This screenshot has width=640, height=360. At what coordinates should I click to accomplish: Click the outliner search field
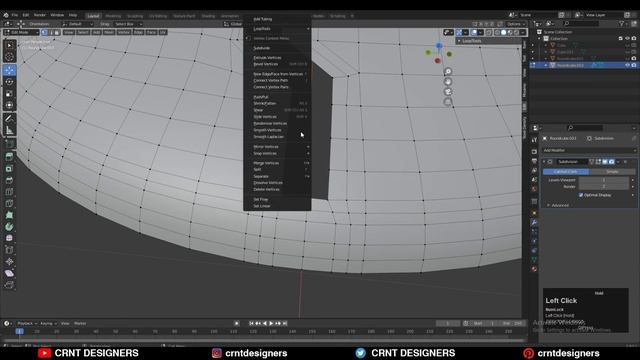click(x=581, y=24)
